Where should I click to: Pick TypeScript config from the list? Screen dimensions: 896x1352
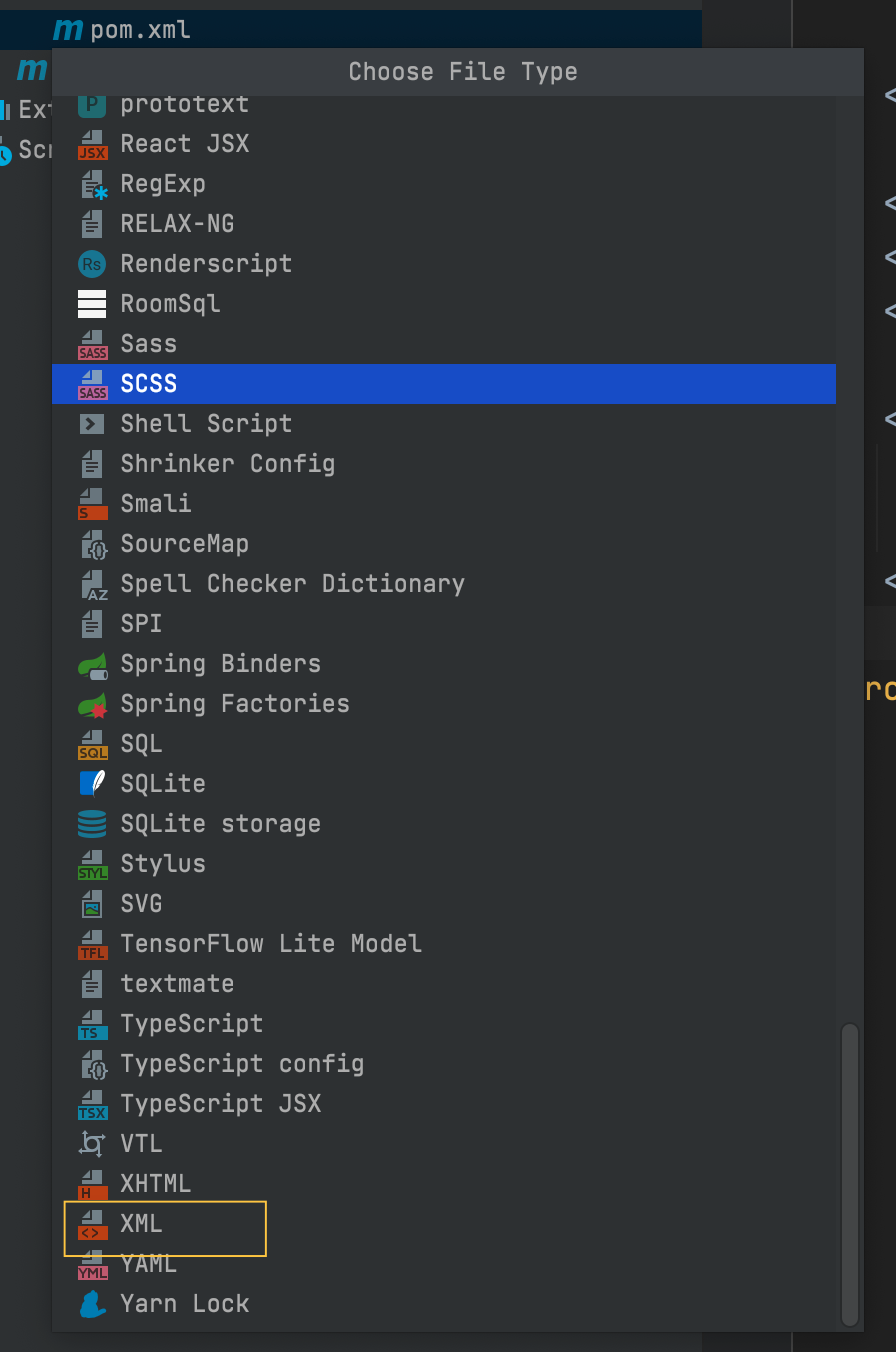click(241, 1064)
